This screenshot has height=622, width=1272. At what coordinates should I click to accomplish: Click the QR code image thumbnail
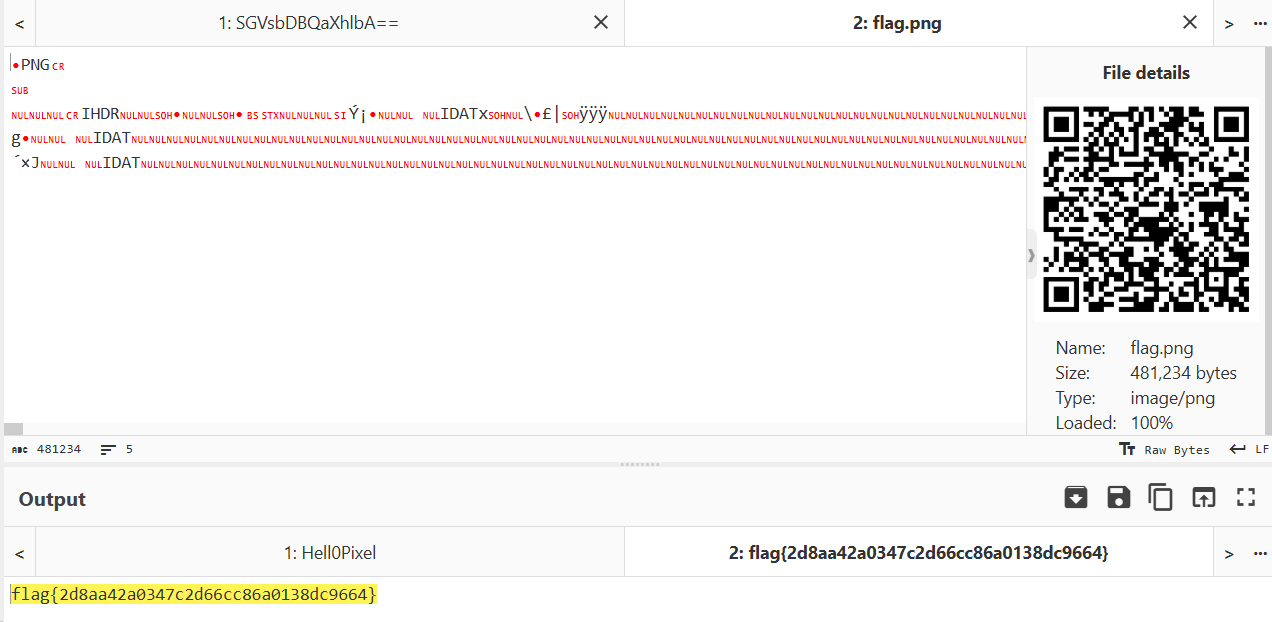pos(1145,208)
